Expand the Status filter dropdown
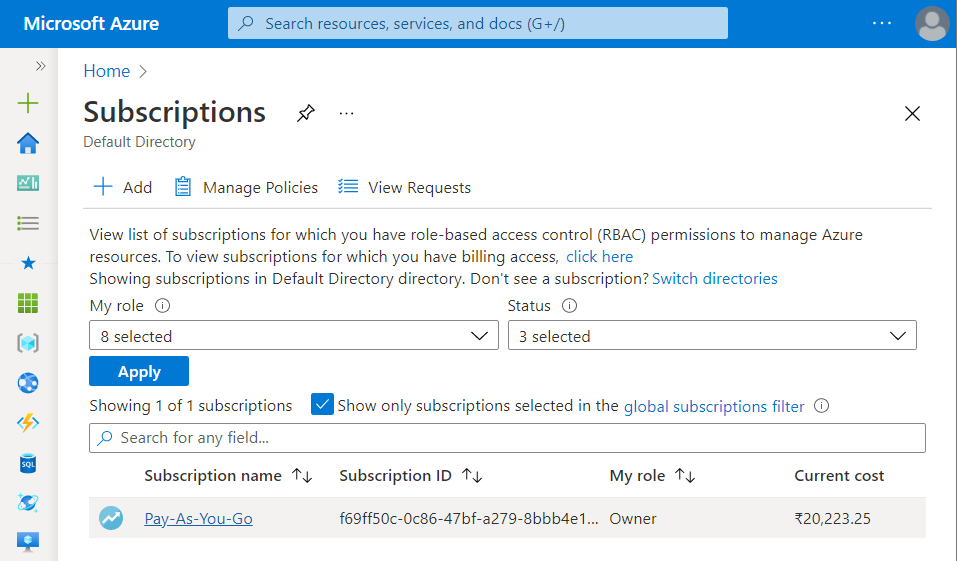957x561 pixels. 712,336
